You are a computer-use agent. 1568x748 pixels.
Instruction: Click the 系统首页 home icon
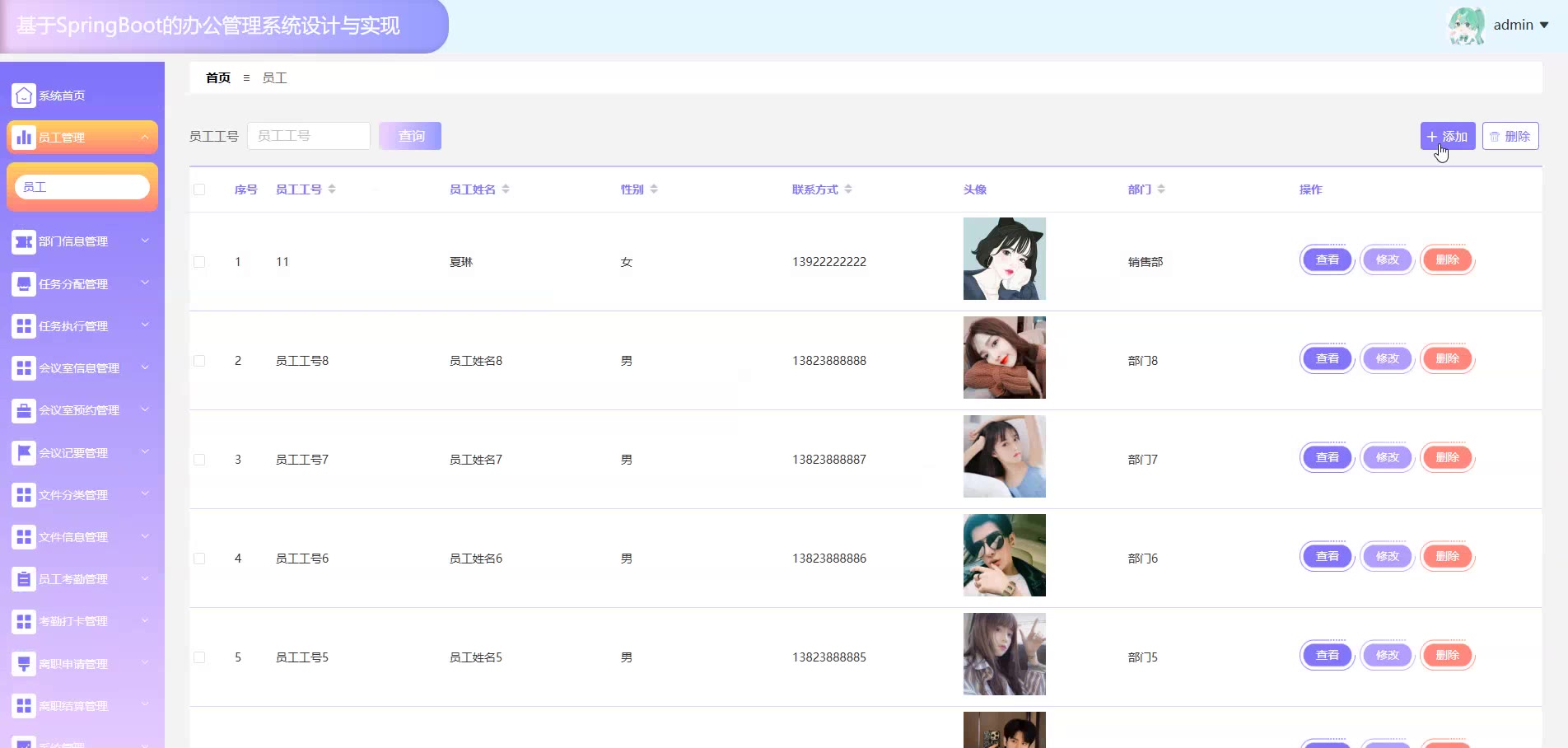[24, 96]
